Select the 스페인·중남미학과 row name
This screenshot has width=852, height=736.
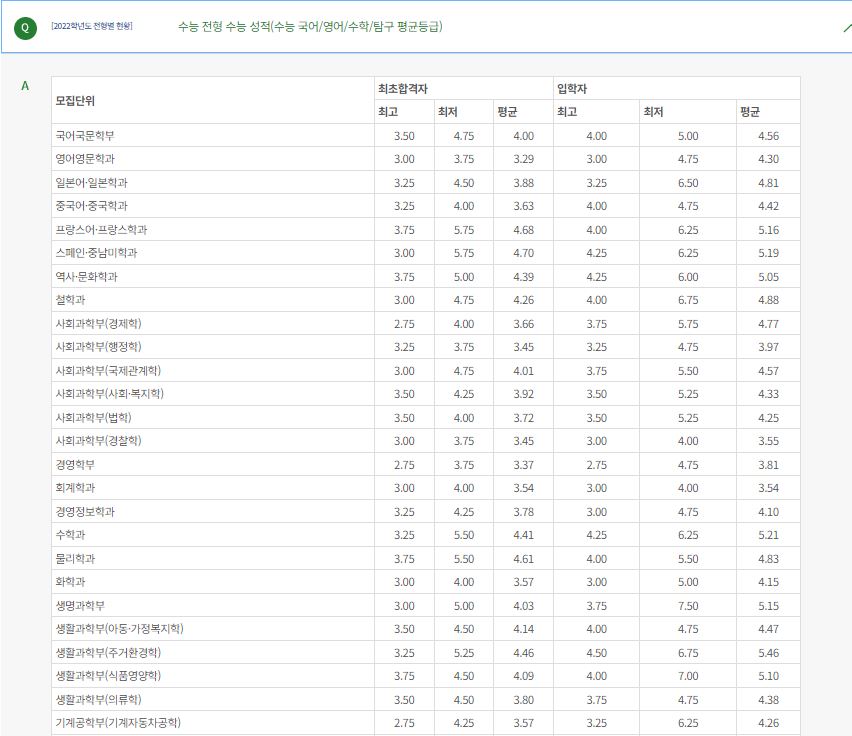[96, 253]
